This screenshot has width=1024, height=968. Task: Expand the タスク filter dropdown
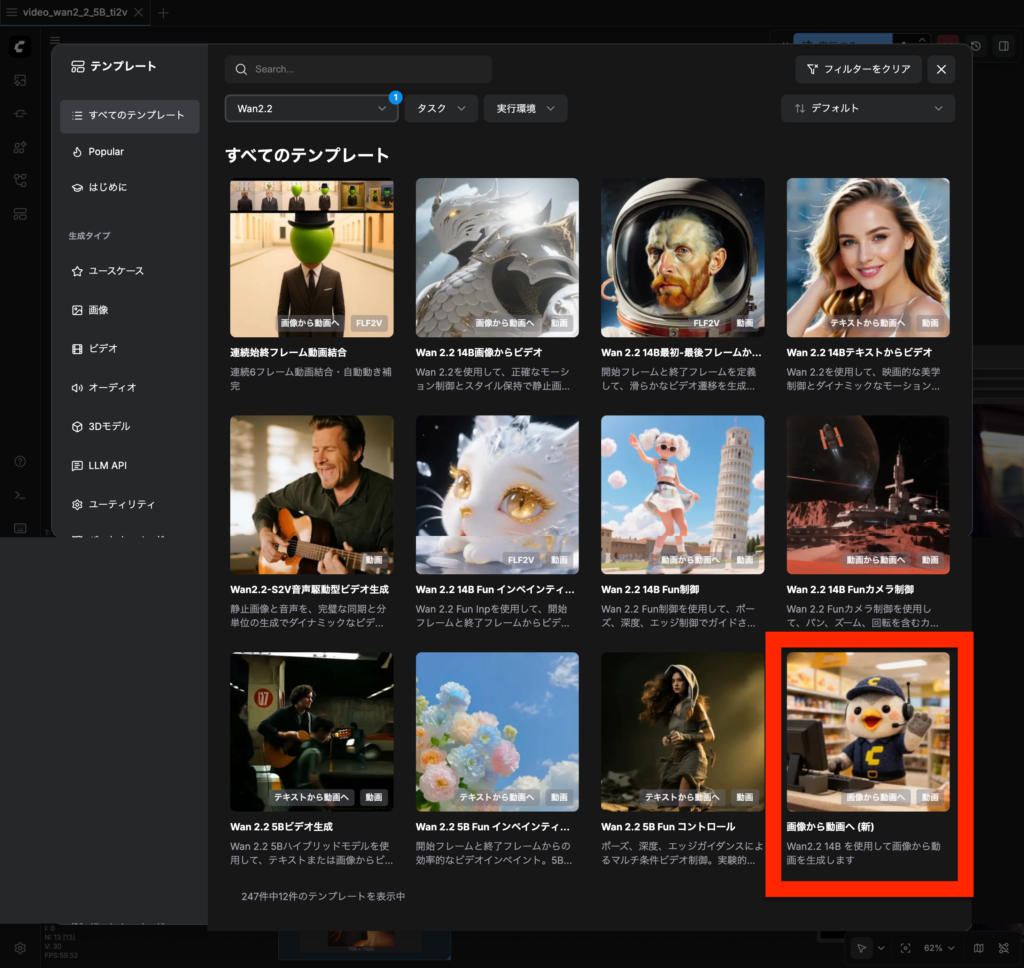pos(440,108)
